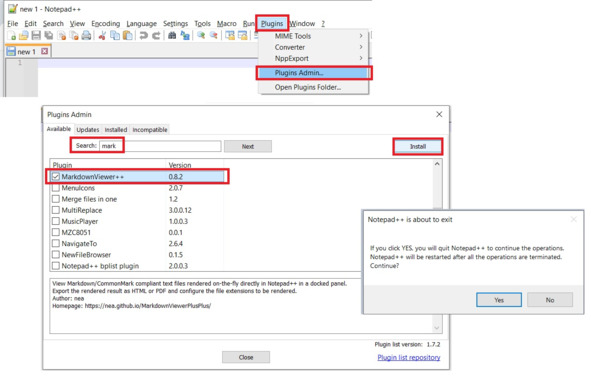Viewport: 591px width, 378px height.
Task: Open the Plugin list repository link
Action: click(x=409, y=357)
